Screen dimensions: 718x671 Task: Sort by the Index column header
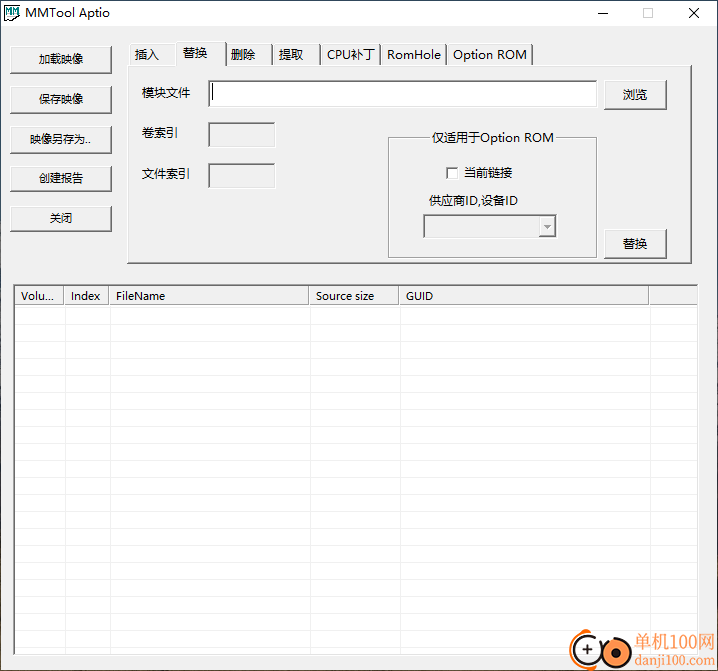86,296
